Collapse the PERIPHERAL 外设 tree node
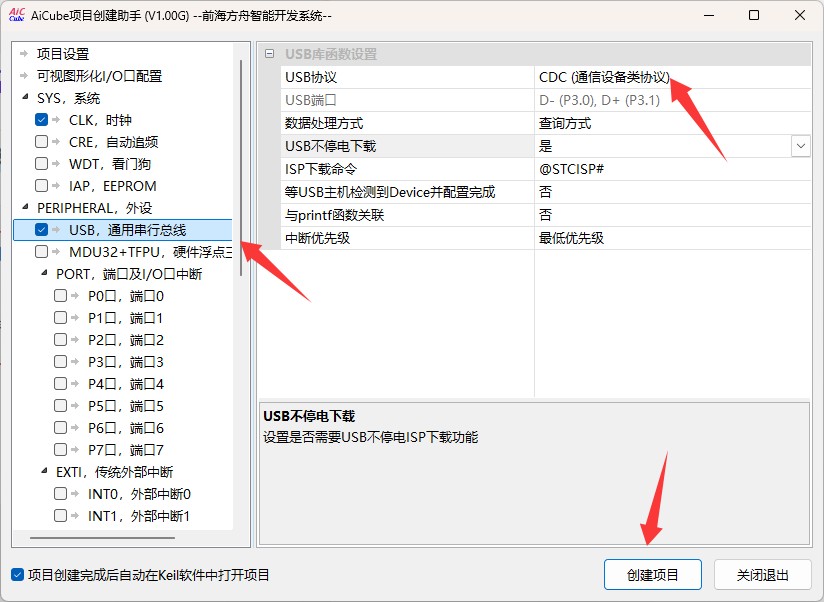Image resolution: width=824 pixels, height=602 pixels. click(25, 207)
